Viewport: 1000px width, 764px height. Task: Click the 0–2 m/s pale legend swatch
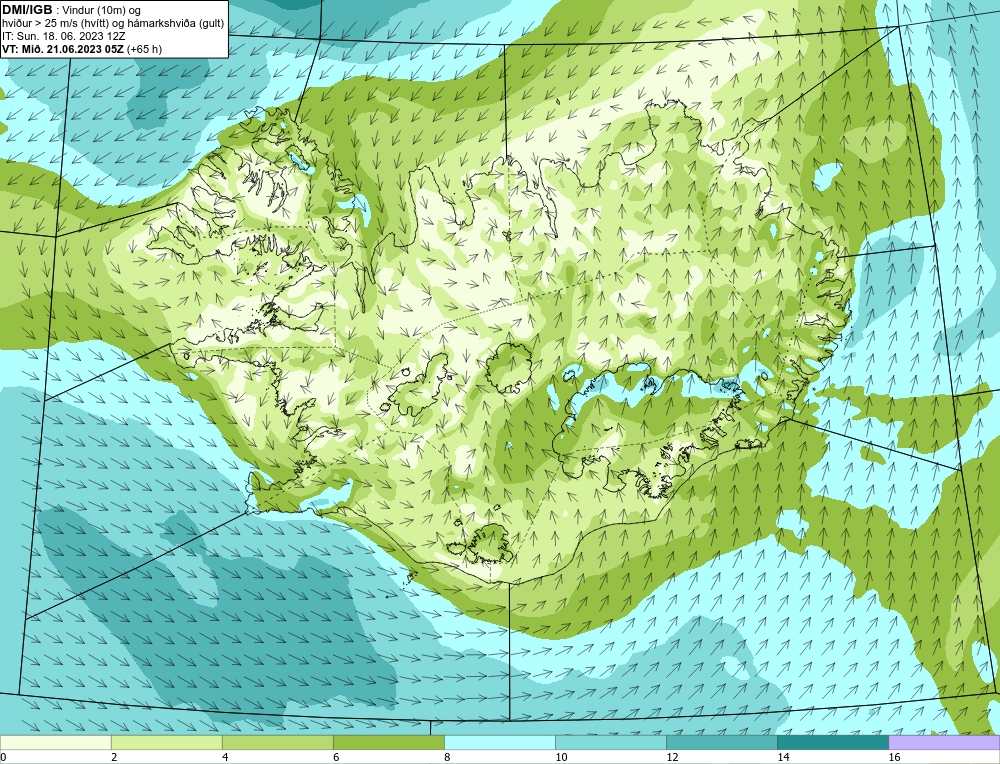tap(56, 742)
